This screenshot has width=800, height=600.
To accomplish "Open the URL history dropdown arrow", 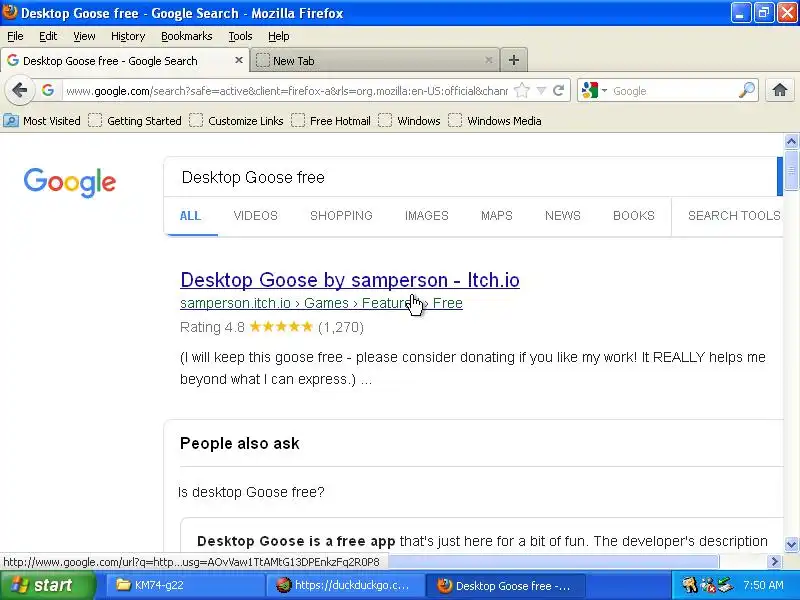I will point(541,91).
